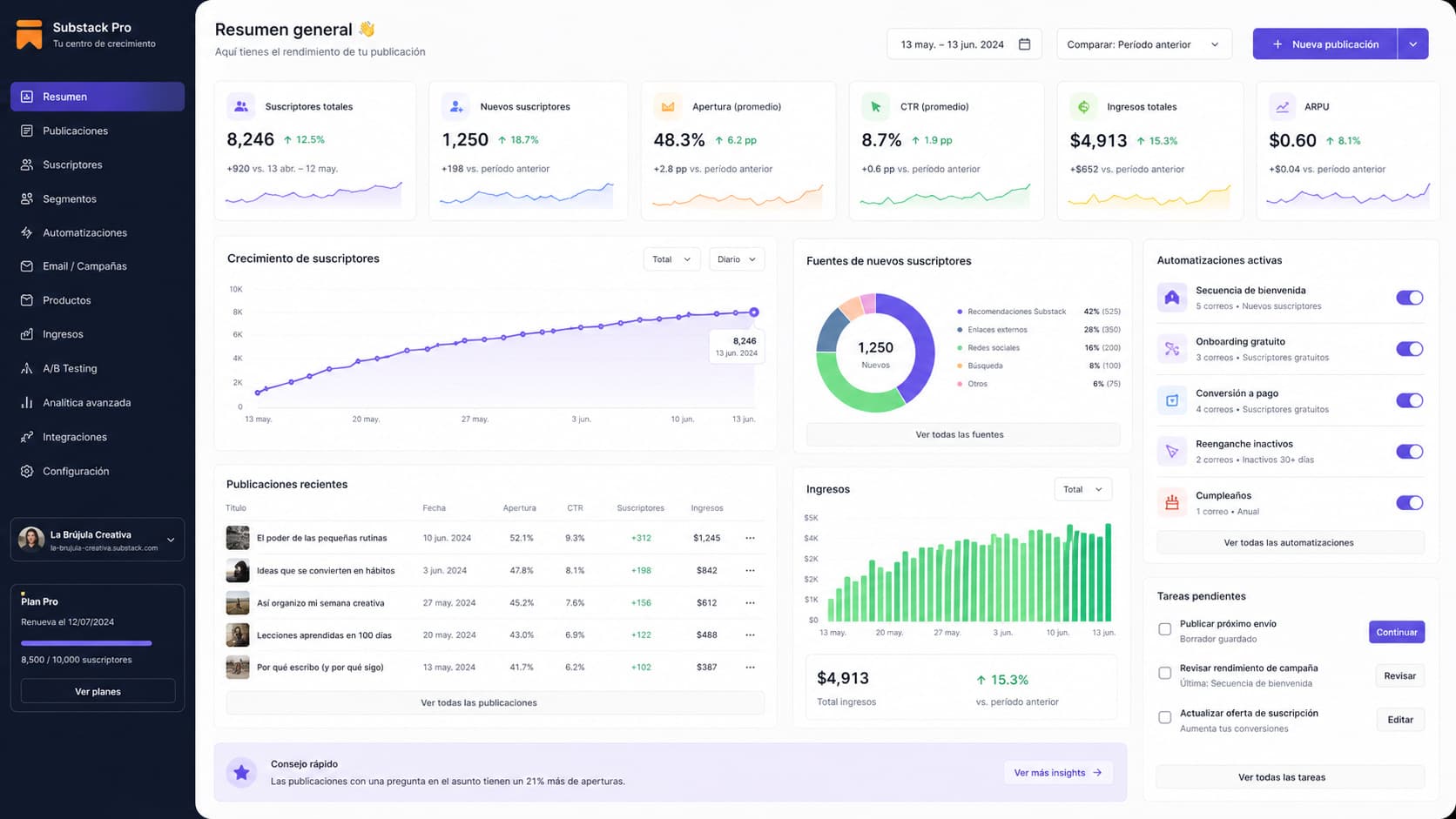The width and height of the screenshot is (1456, 819).
Task: Open the calendar icon in date range
Action: [x=1024, y=44]
